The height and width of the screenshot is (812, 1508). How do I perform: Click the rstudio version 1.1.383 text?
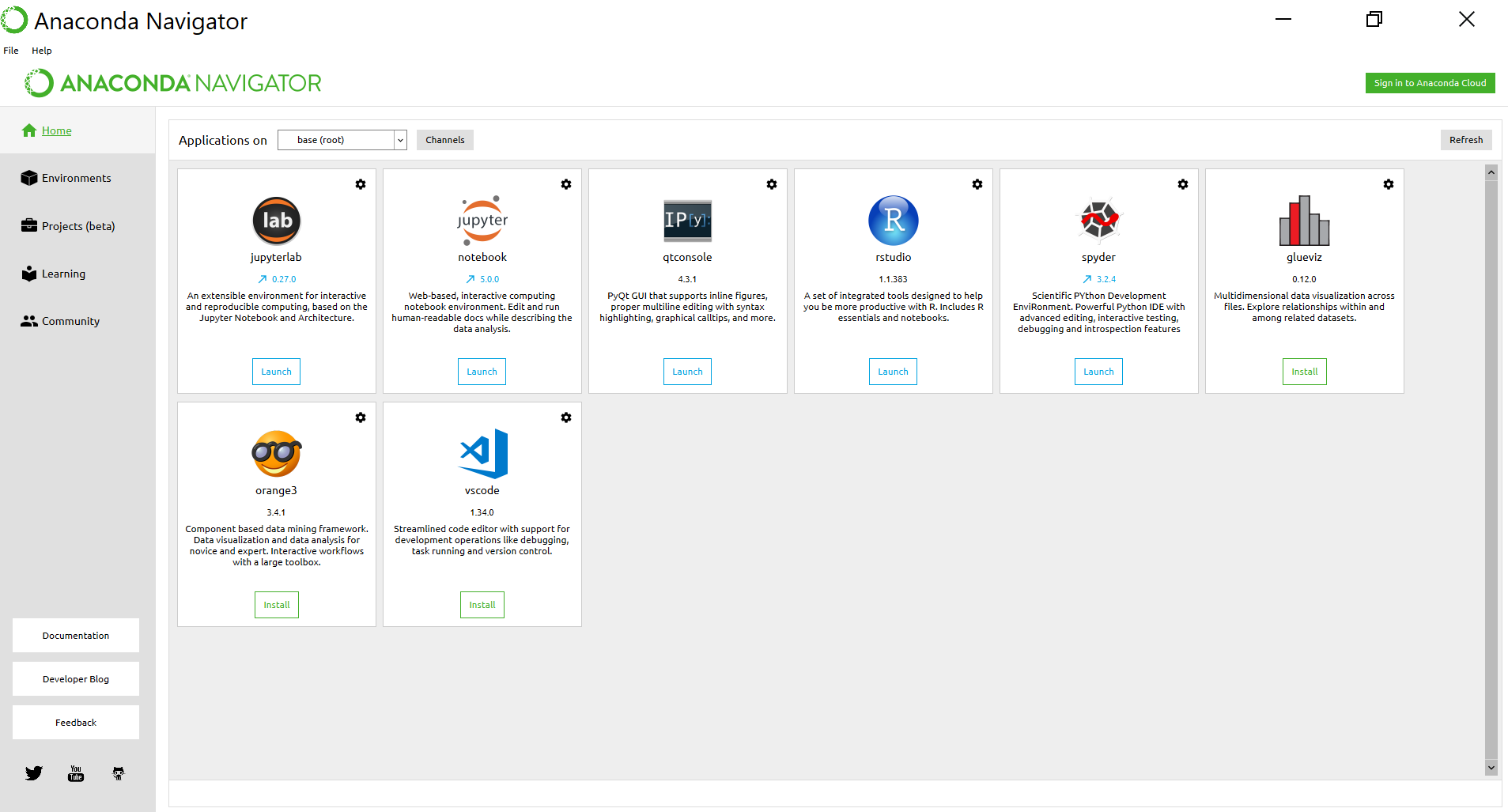pos(894,279)
